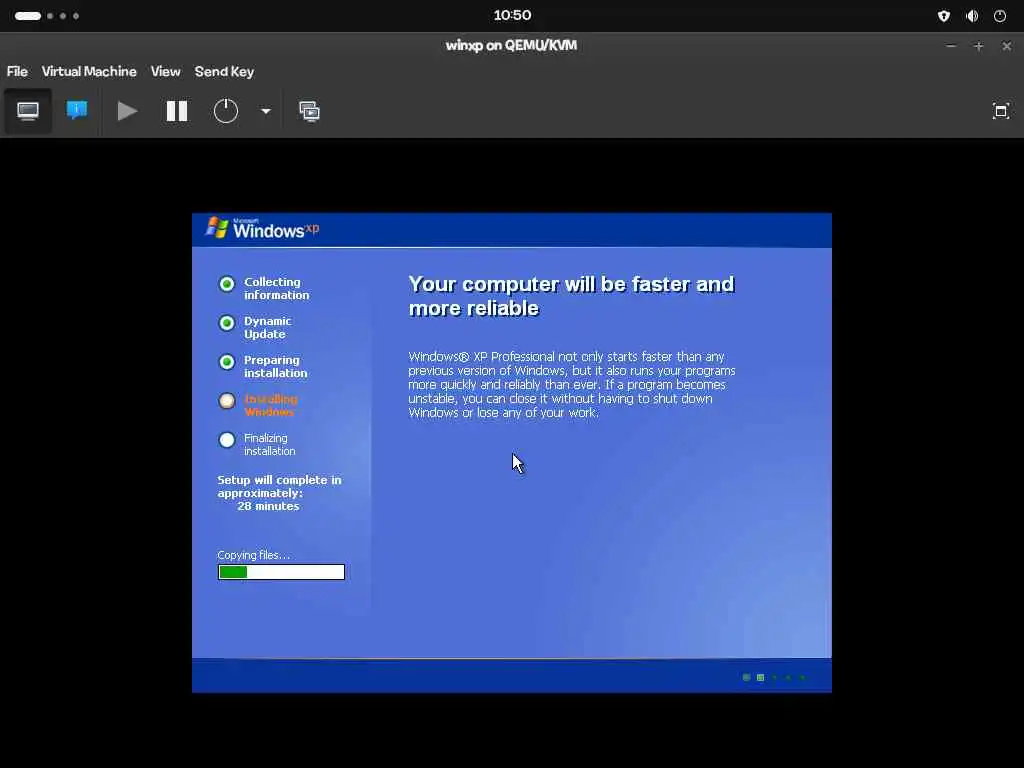
Task: Minimize the winxp viewer window
Action: (x=951, y=46)
